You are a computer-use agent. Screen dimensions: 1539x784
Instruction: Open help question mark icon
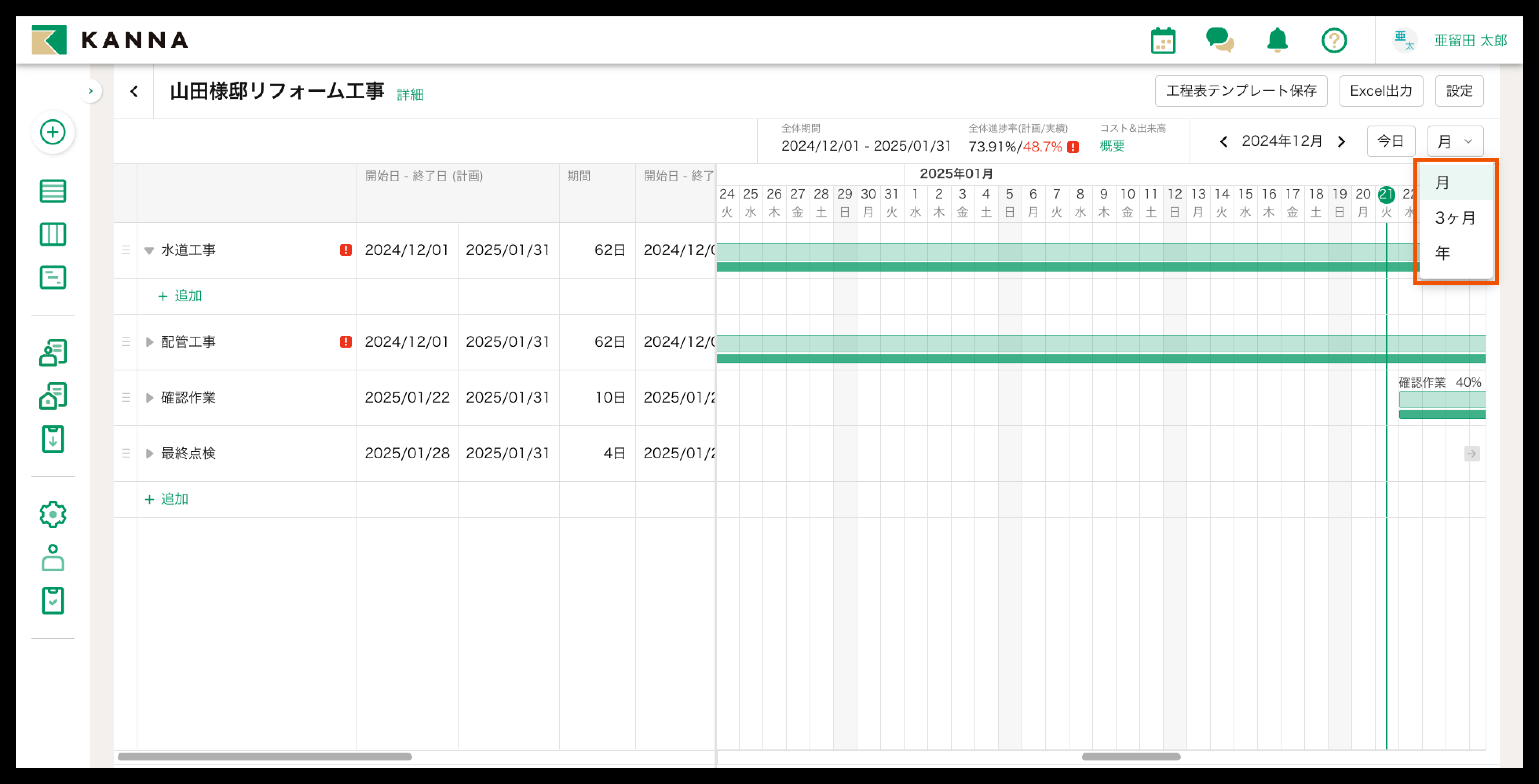1334,40
